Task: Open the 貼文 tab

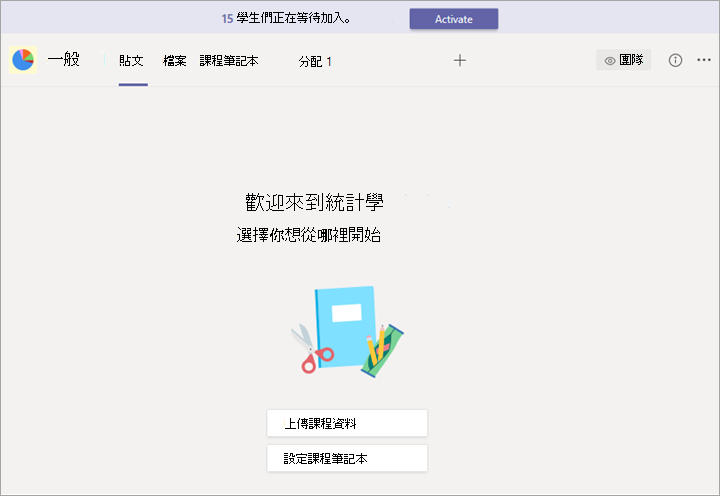Action: tap(132, 61)
